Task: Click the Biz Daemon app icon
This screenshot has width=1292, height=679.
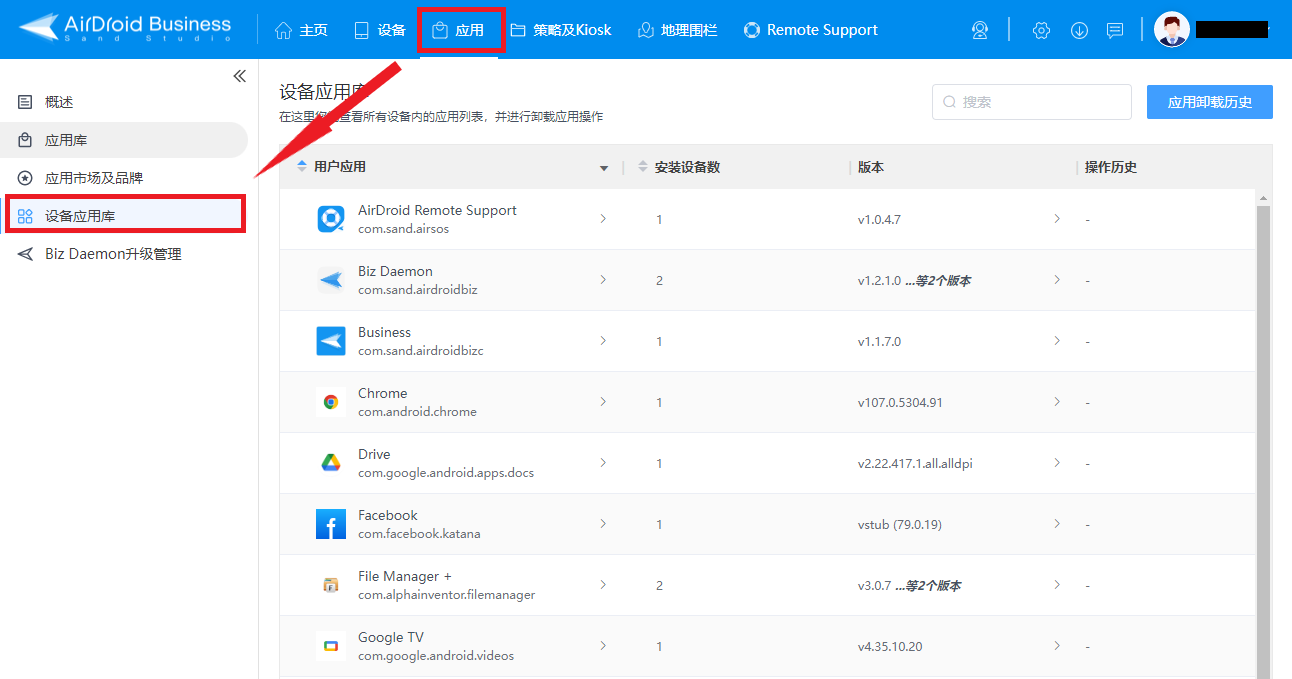Action: tap(331, 280)
